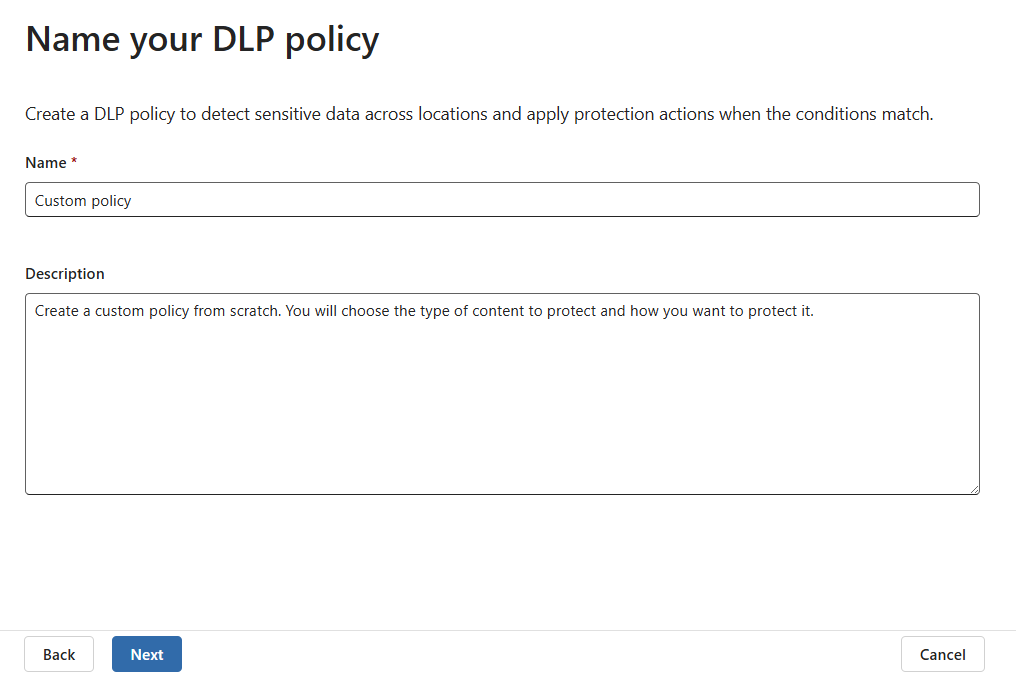This screenshot has height=675, width=1016.
Task: Click the Name field label
Action: (44, 162)
